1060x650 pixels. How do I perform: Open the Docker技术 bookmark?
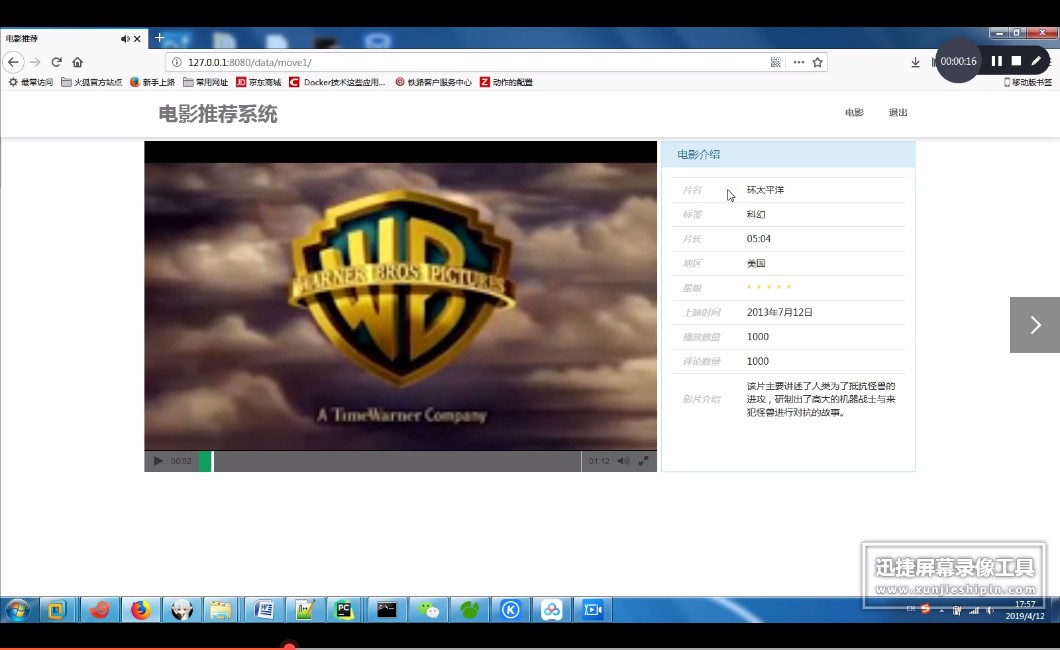(x=337, y=82)
